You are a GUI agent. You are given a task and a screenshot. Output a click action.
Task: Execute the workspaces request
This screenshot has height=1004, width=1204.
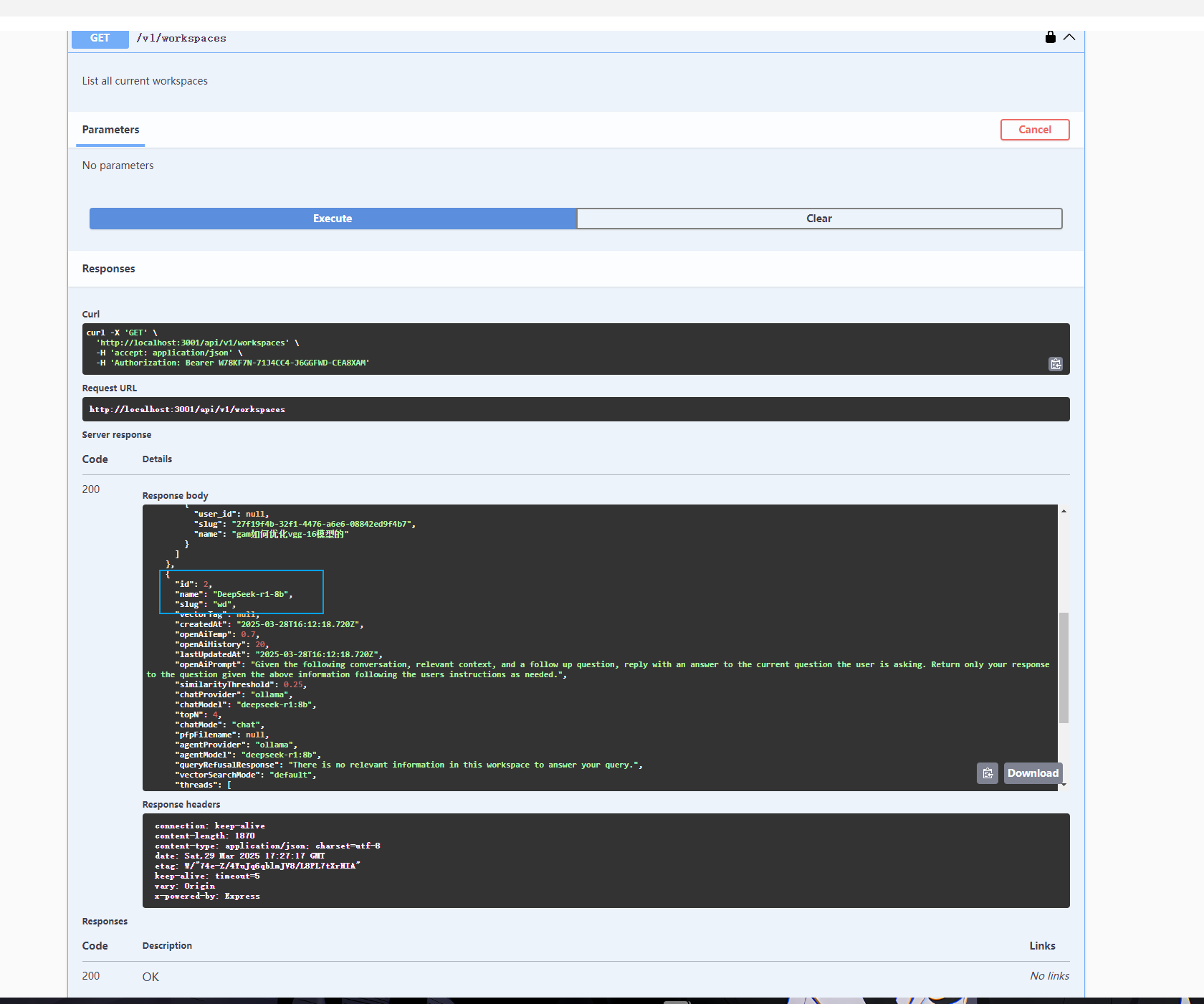coord(333,218)
